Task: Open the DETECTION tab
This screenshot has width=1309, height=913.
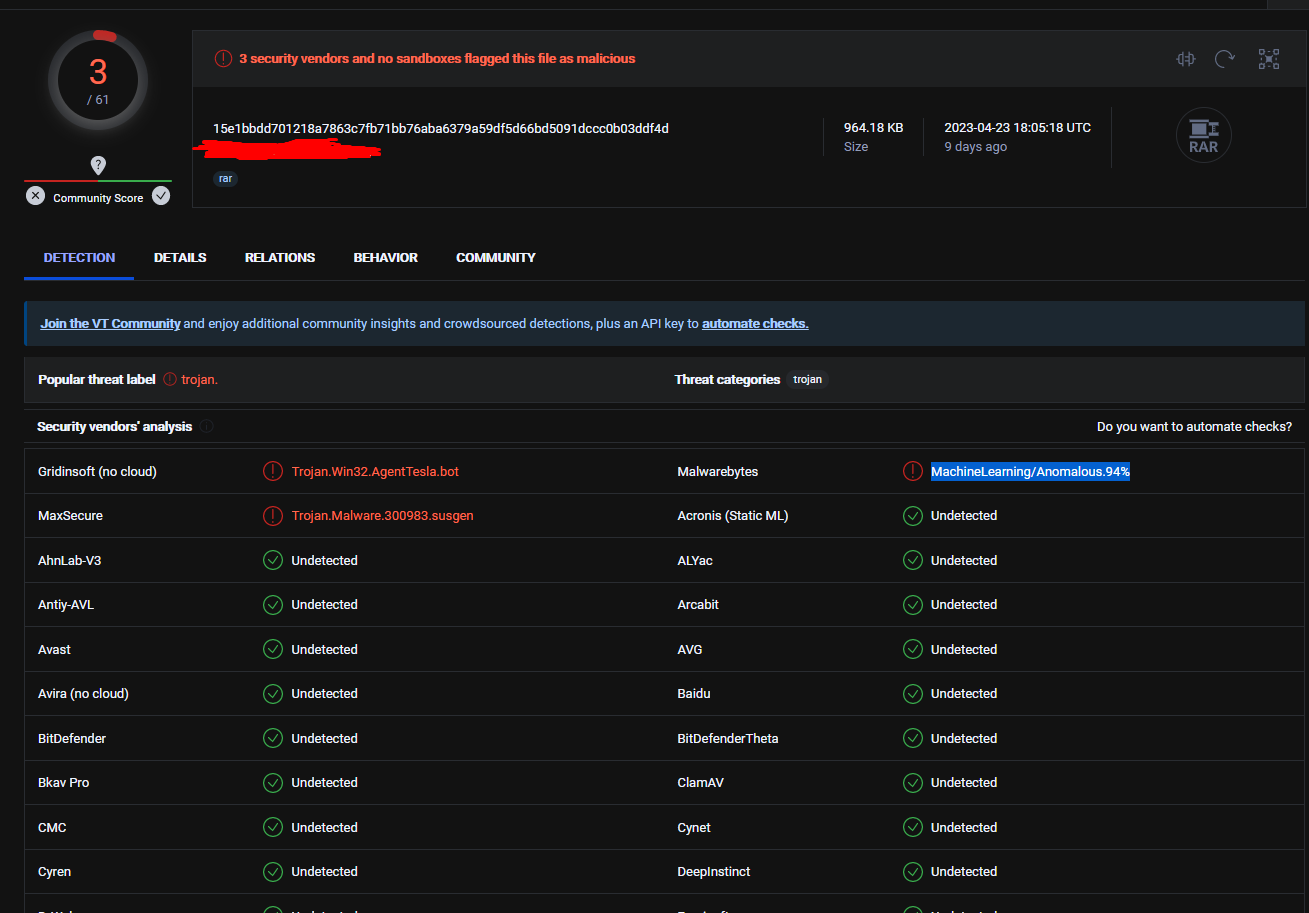Action: click(79, 258)
